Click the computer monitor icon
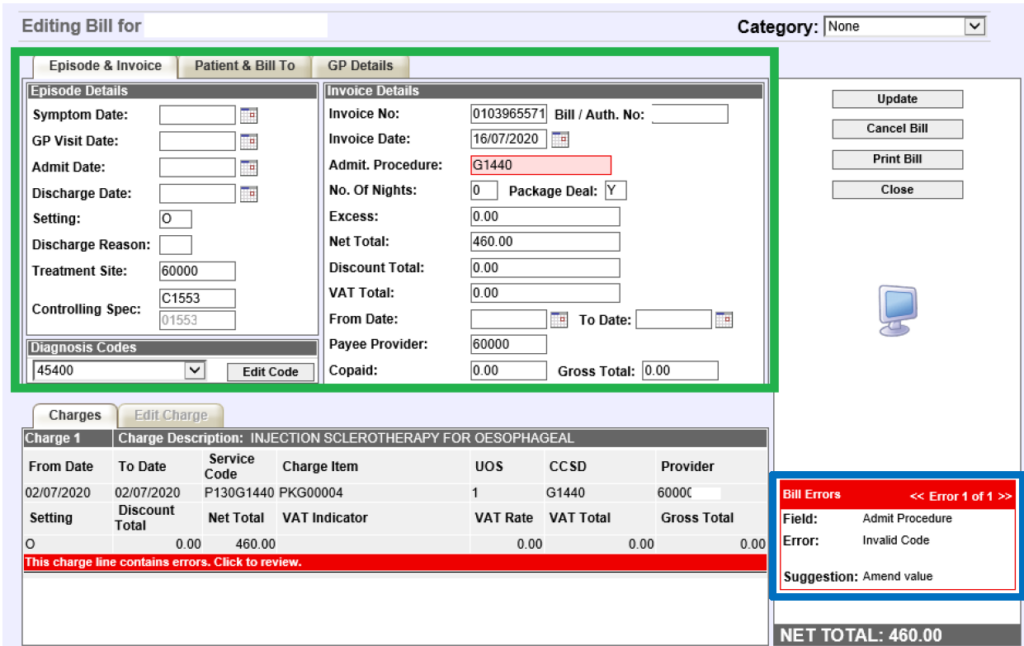 click(x=897, y=311)
